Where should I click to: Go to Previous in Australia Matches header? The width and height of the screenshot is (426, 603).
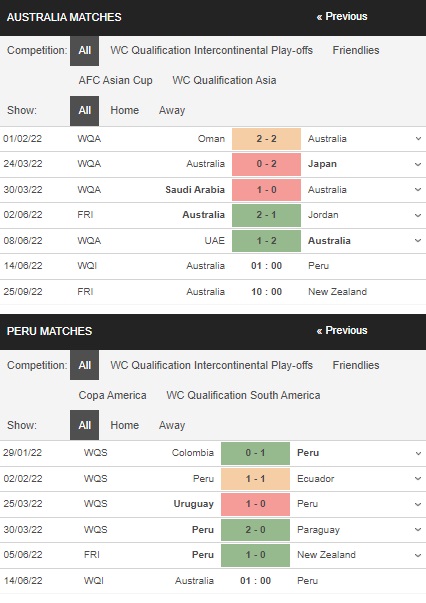[342, 17]
